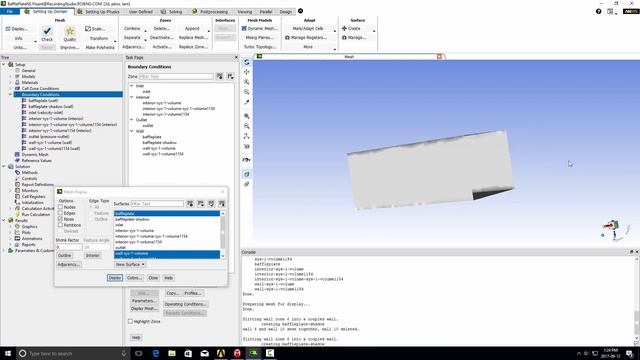Collapse the Wall group in zone list
Viewport: 640px width, 360px height.
point(131,131)
